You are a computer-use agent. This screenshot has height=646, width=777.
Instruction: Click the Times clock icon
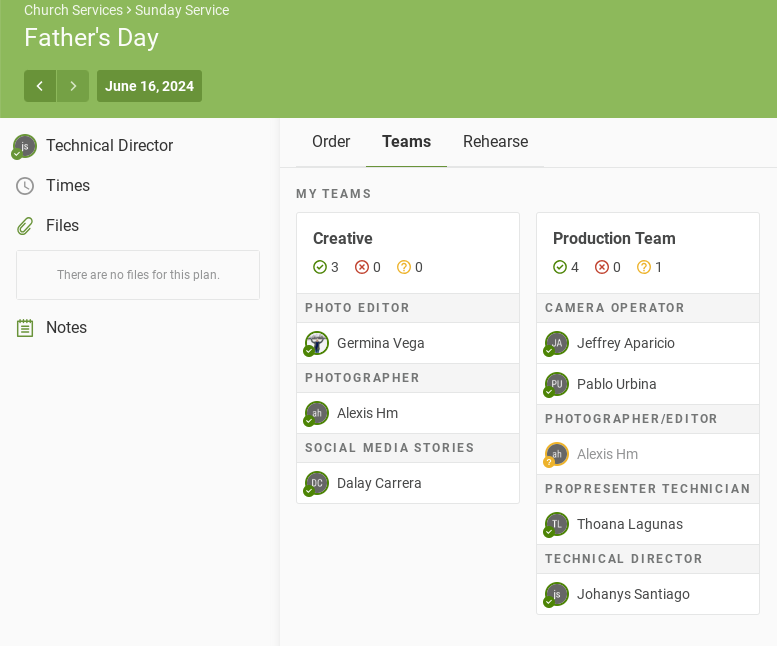25,186
